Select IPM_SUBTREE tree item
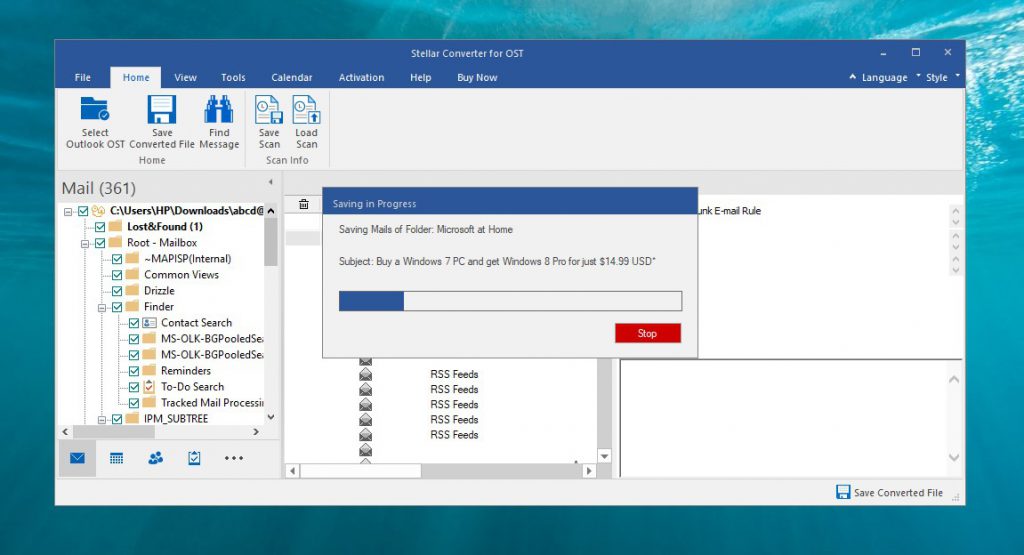 (176, 419)
